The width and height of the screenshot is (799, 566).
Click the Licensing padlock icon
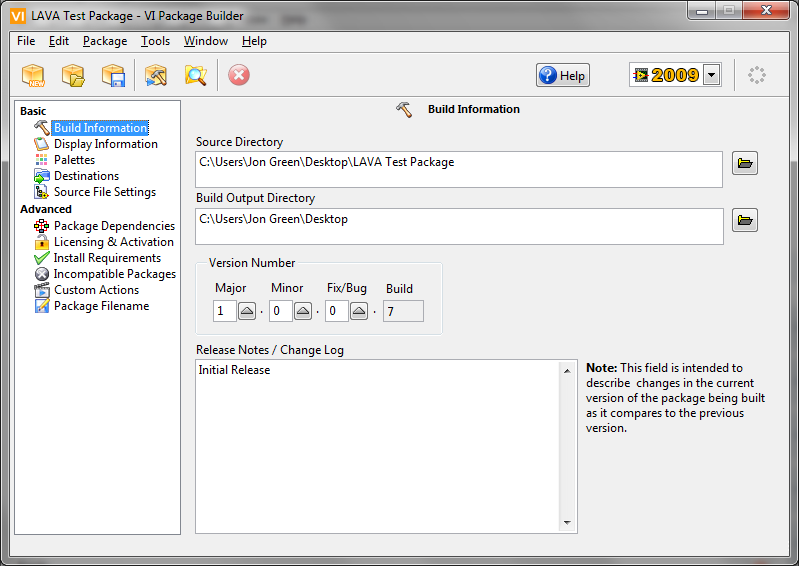click(42, 242)
